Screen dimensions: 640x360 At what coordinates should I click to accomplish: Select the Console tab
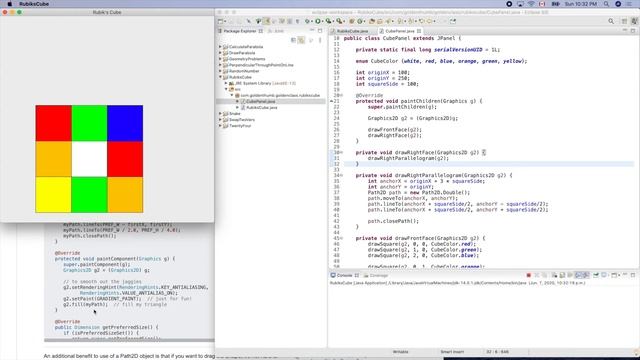pyautogui.click(x=344, y=276)
